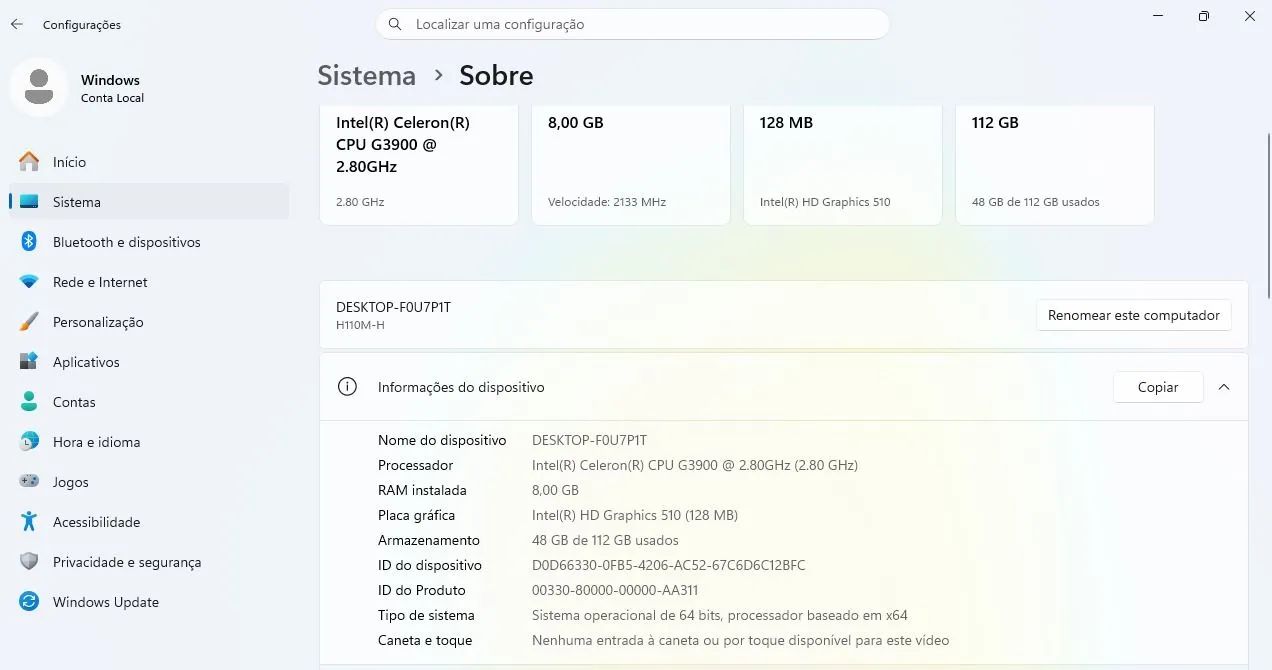
Task: Open Contas settings label
Action: click(74, 402)
